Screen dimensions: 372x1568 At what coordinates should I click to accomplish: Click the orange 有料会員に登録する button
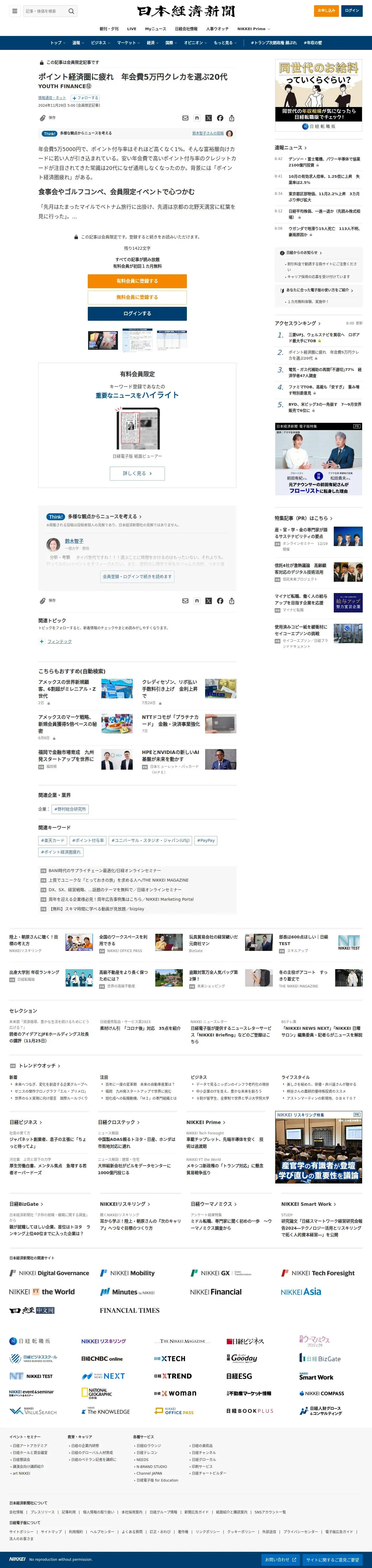click(137, 281)
